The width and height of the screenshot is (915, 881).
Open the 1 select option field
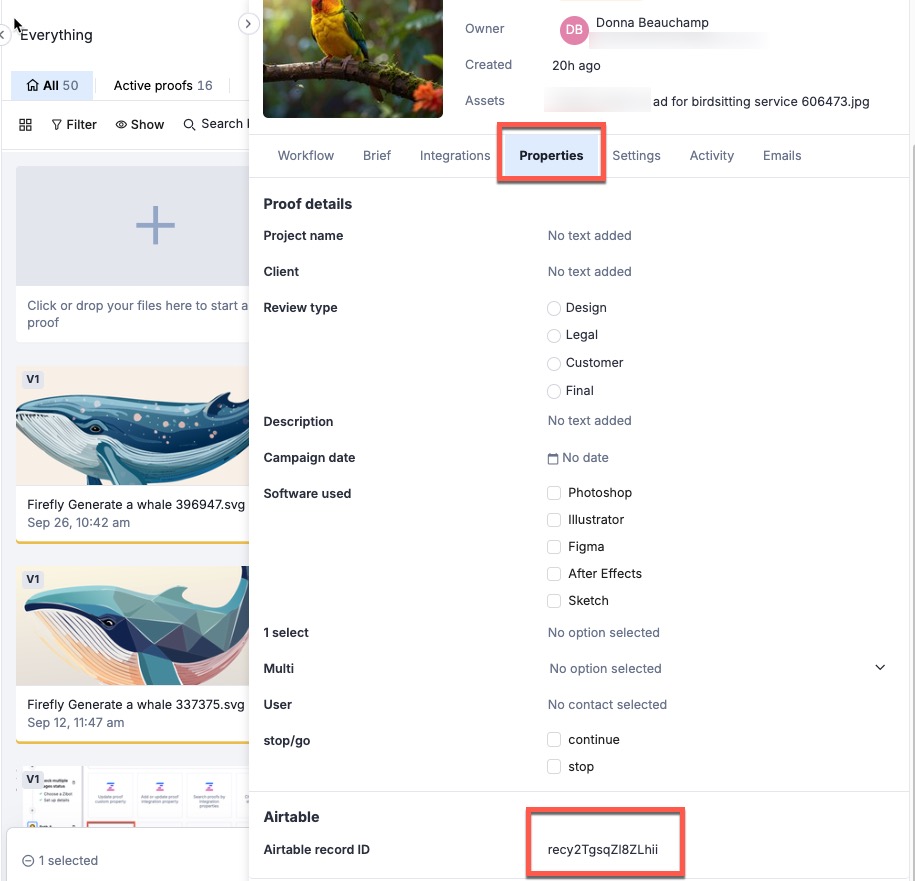(x=604, y=633)
